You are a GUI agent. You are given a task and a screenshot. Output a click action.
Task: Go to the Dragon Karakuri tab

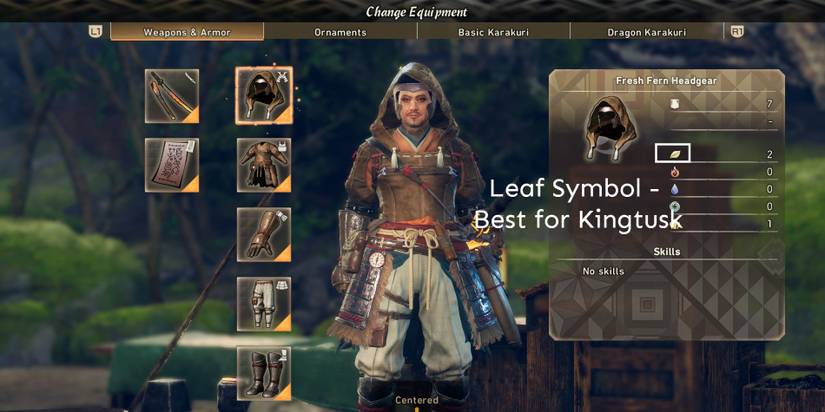point(647,32)
